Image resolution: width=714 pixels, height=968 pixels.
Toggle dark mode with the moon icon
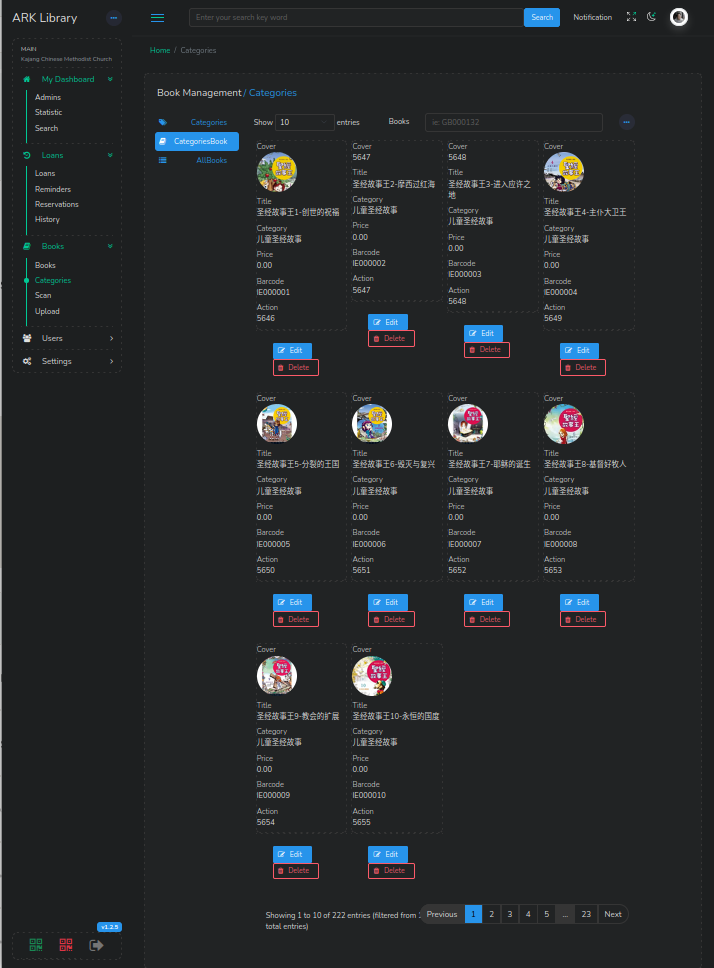[652, 17]
